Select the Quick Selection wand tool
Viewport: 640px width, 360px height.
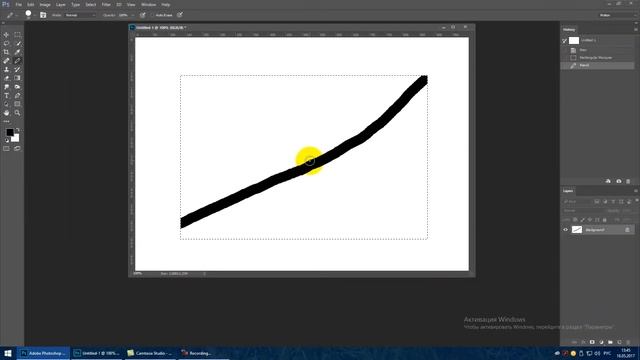click(x=17, y=44)
